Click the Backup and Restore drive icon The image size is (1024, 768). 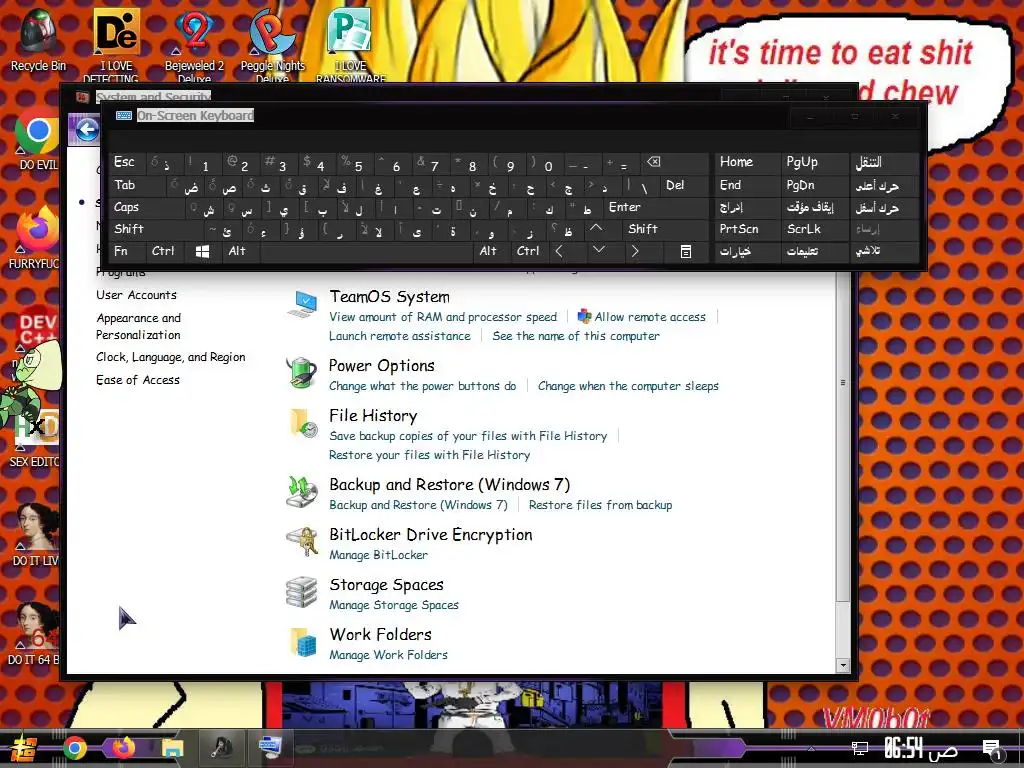click(x=302, y=492)
